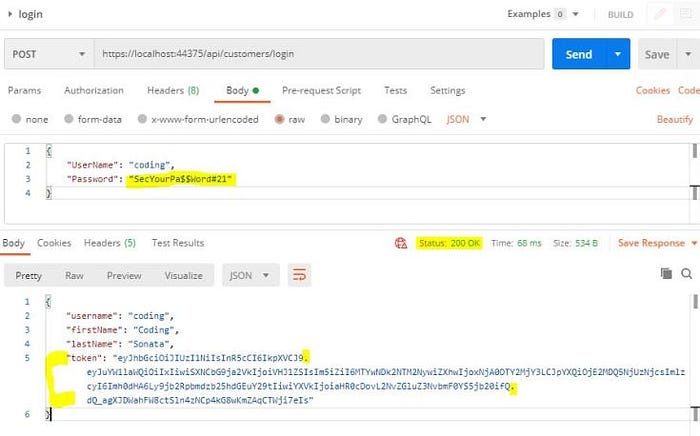Select the GraphQL body type
Image resolution: width=700 pixels, height=436 pixels.
404,119
